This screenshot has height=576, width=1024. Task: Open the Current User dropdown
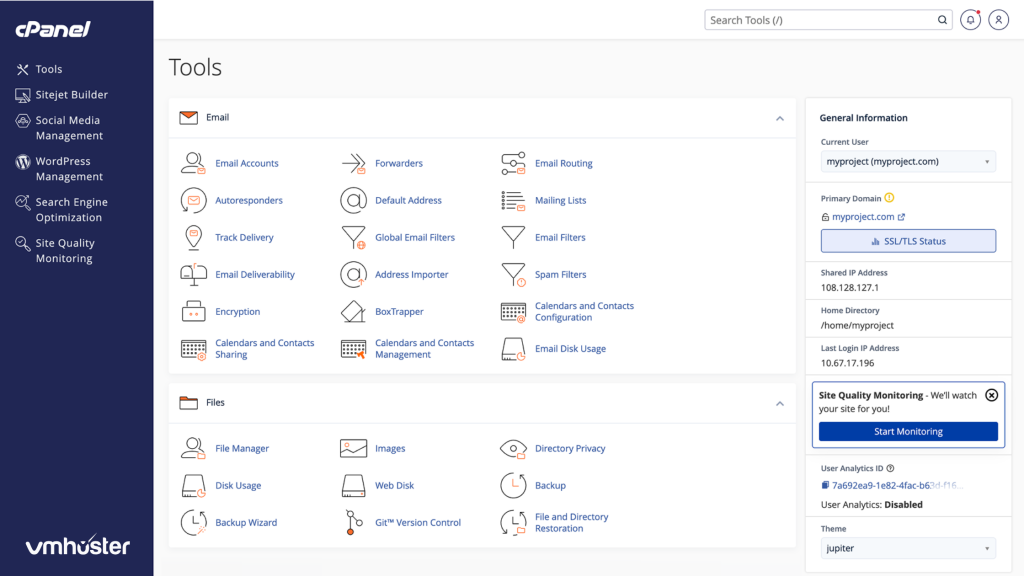(x=907, y=161)
